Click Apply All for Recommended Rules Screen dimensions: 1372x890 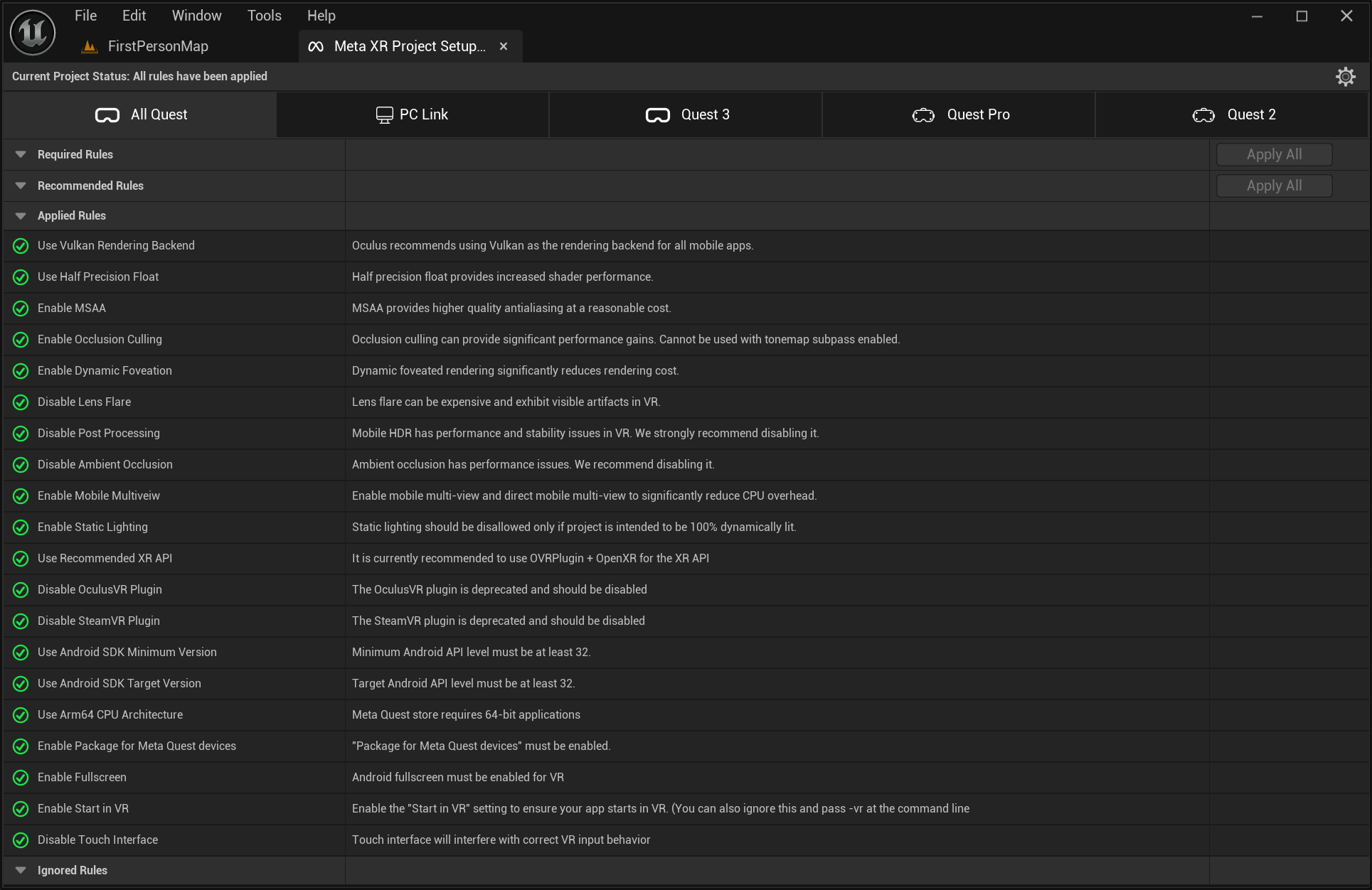1273,186
